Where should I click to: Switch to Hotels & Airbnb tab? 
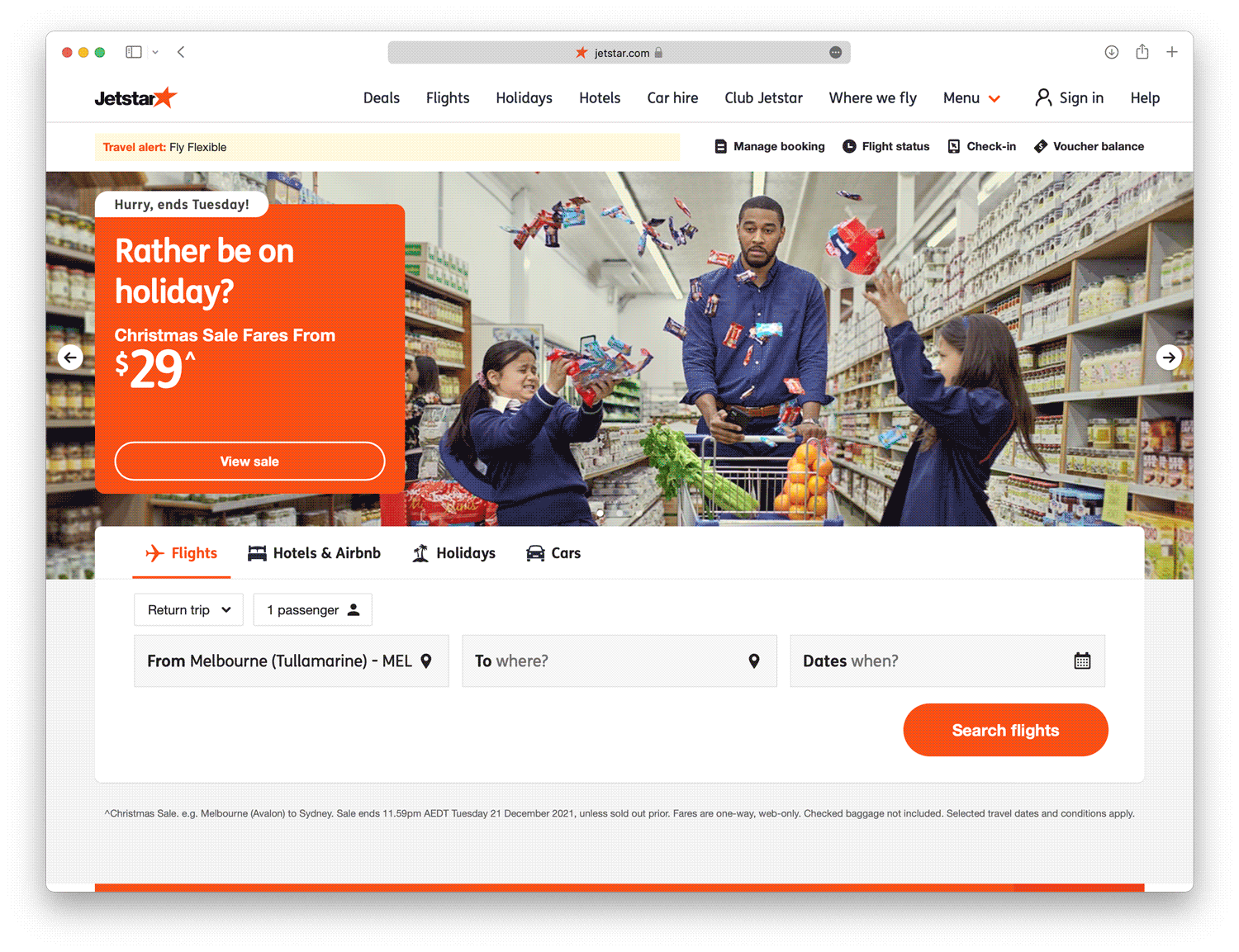[x=315, y=553]
